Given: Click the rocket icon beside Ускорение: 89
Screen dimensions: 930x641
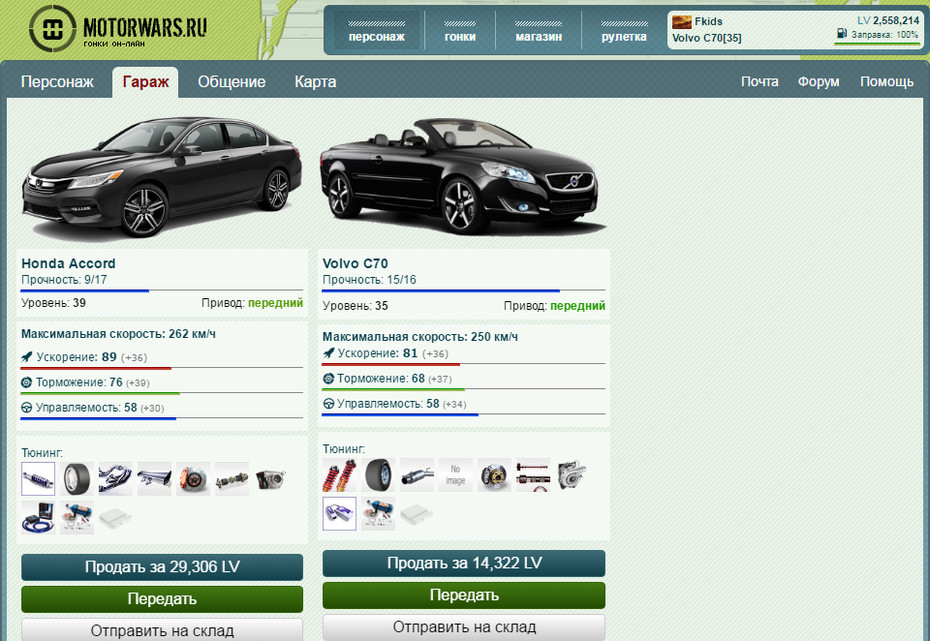Looking at the screenshot, I should pos(27,357).
